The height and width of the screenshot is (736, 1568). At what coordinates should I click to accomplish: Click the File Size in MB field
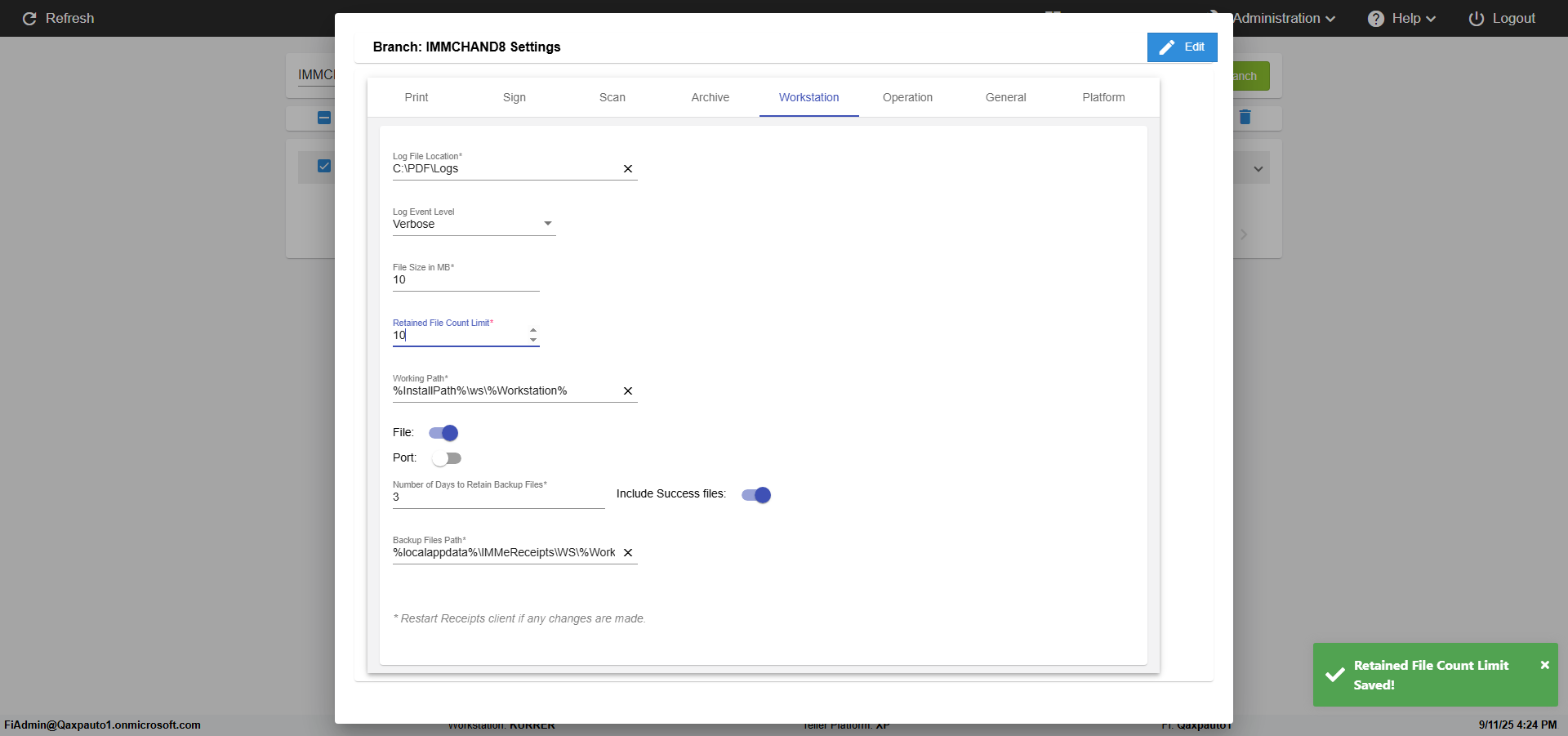point(466,280)
